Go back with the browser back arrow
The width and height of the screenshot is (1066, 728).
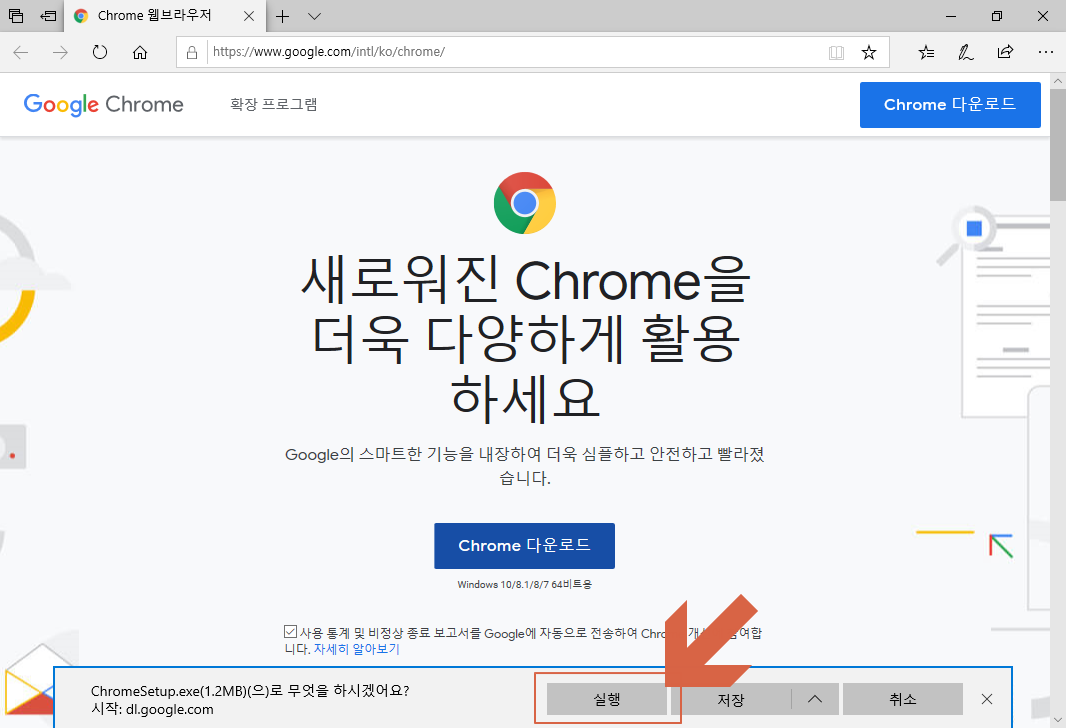[x=20, y=52]
